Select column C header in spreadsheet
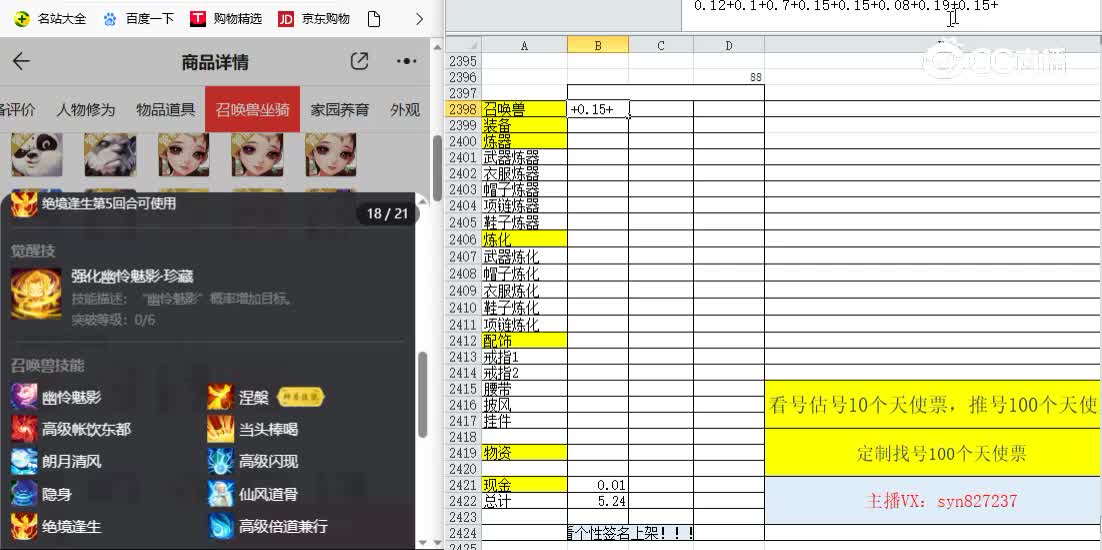 pyautogui.click(x=661, y=46)
